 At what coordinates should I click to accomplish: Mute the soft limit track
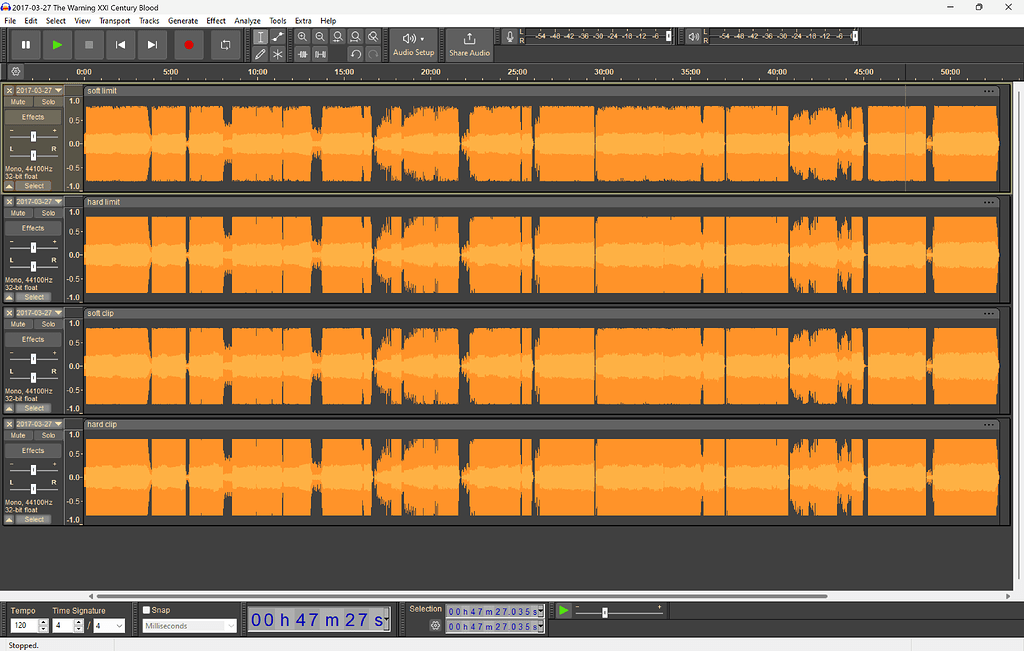pyautogui.click(x=17, y=101)
